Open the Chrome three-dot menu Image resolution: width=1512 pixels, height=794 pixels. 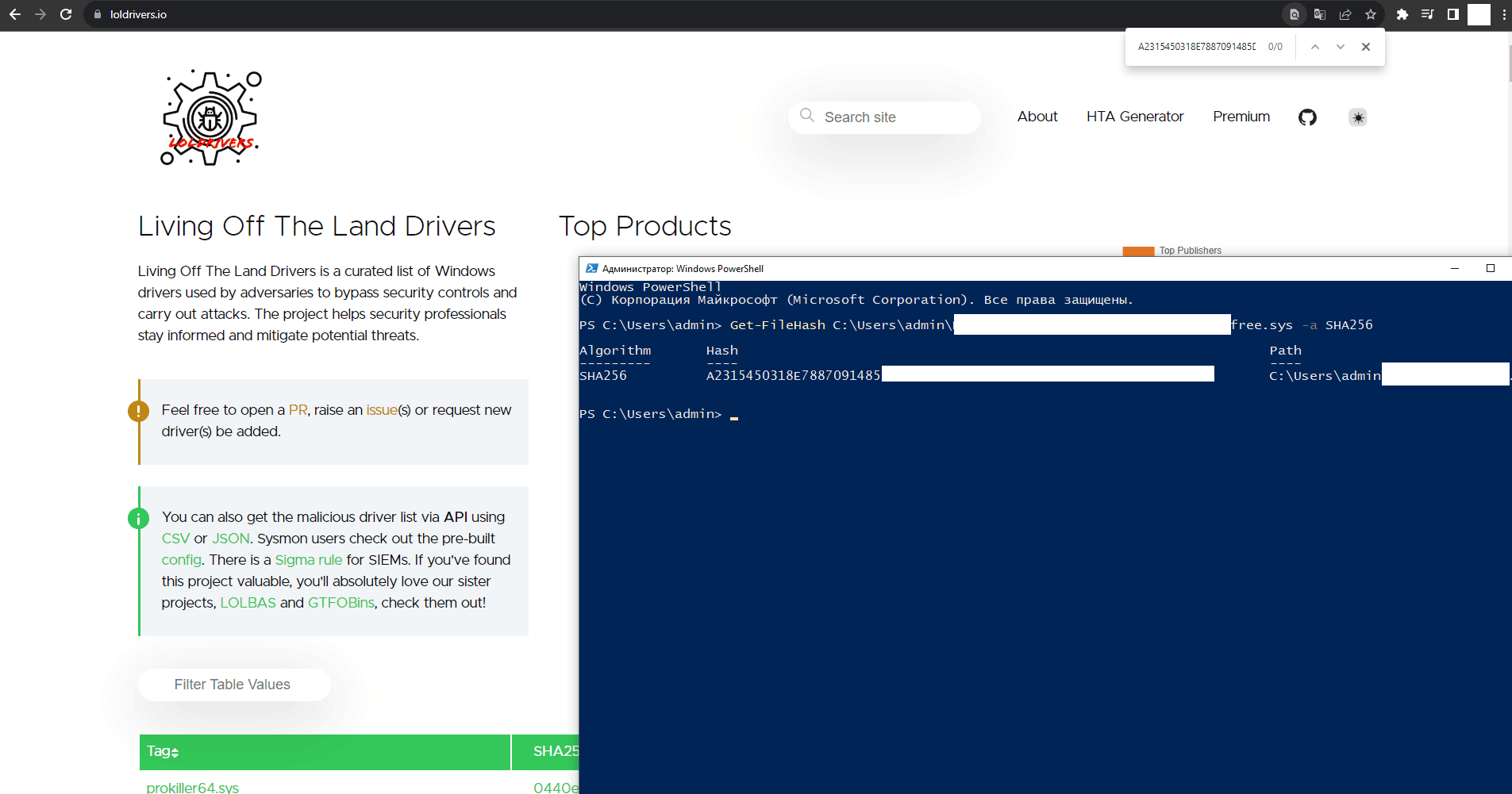(1503, 14)
